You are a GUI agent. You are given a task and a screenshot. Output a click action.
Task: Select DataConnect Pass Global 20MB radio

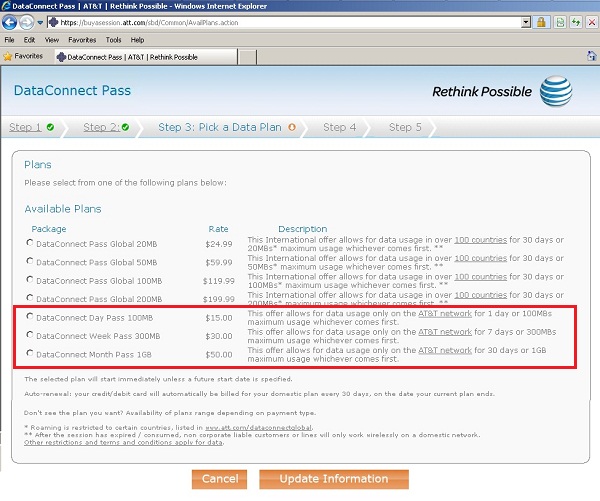click(29, 243)
